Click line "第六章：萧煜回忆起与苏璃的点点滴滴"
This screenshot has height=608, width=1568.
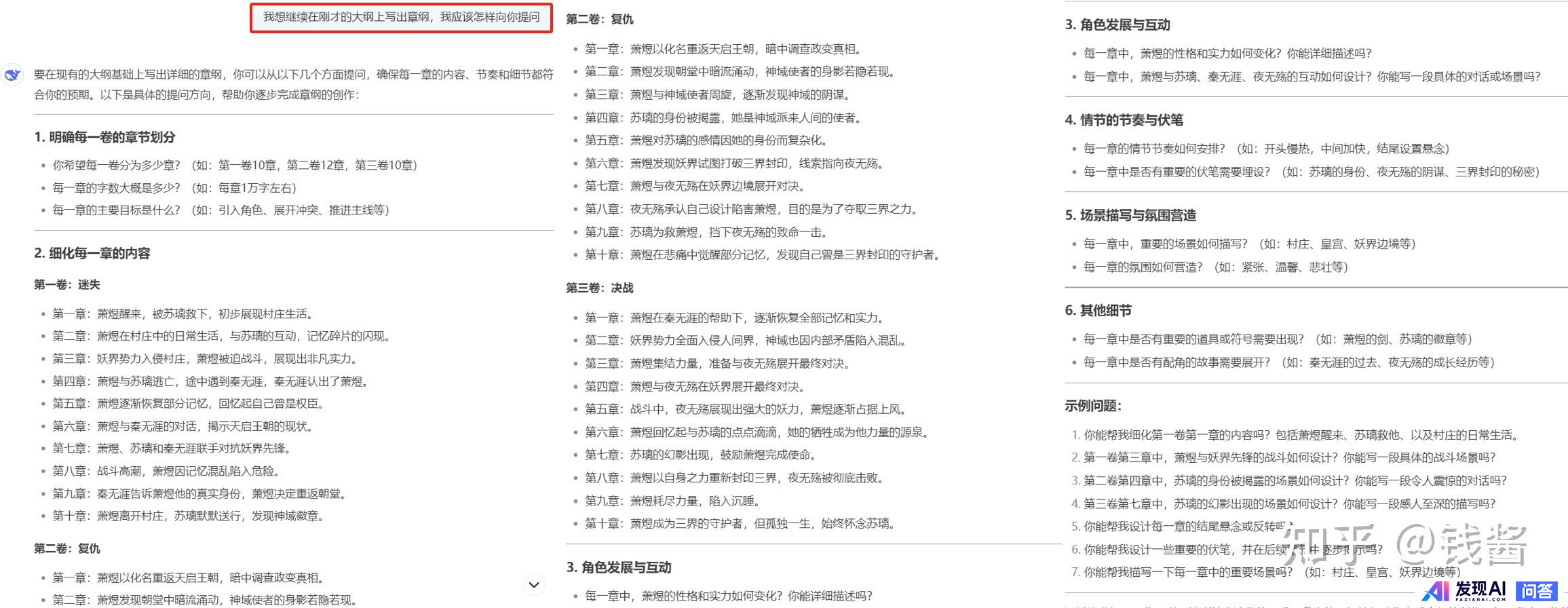(x=757, y=432)
